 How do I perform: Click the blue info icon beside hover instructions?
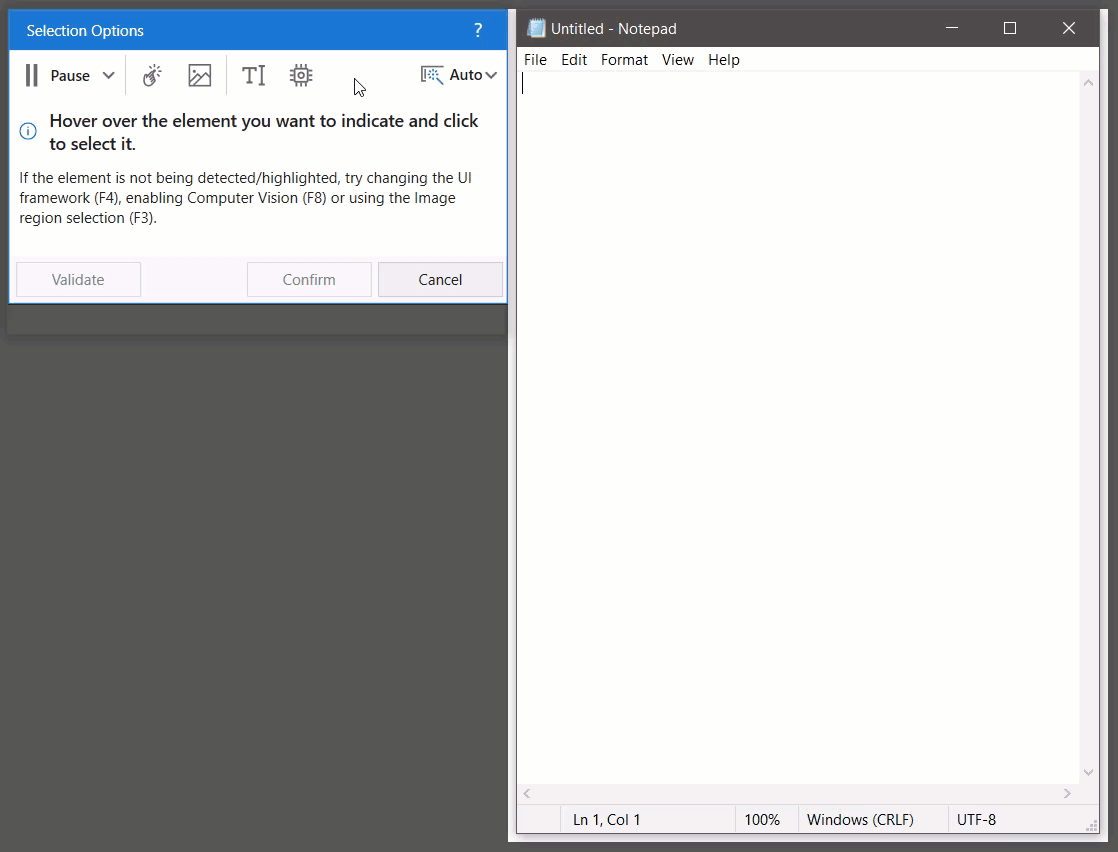pos(28,131)
